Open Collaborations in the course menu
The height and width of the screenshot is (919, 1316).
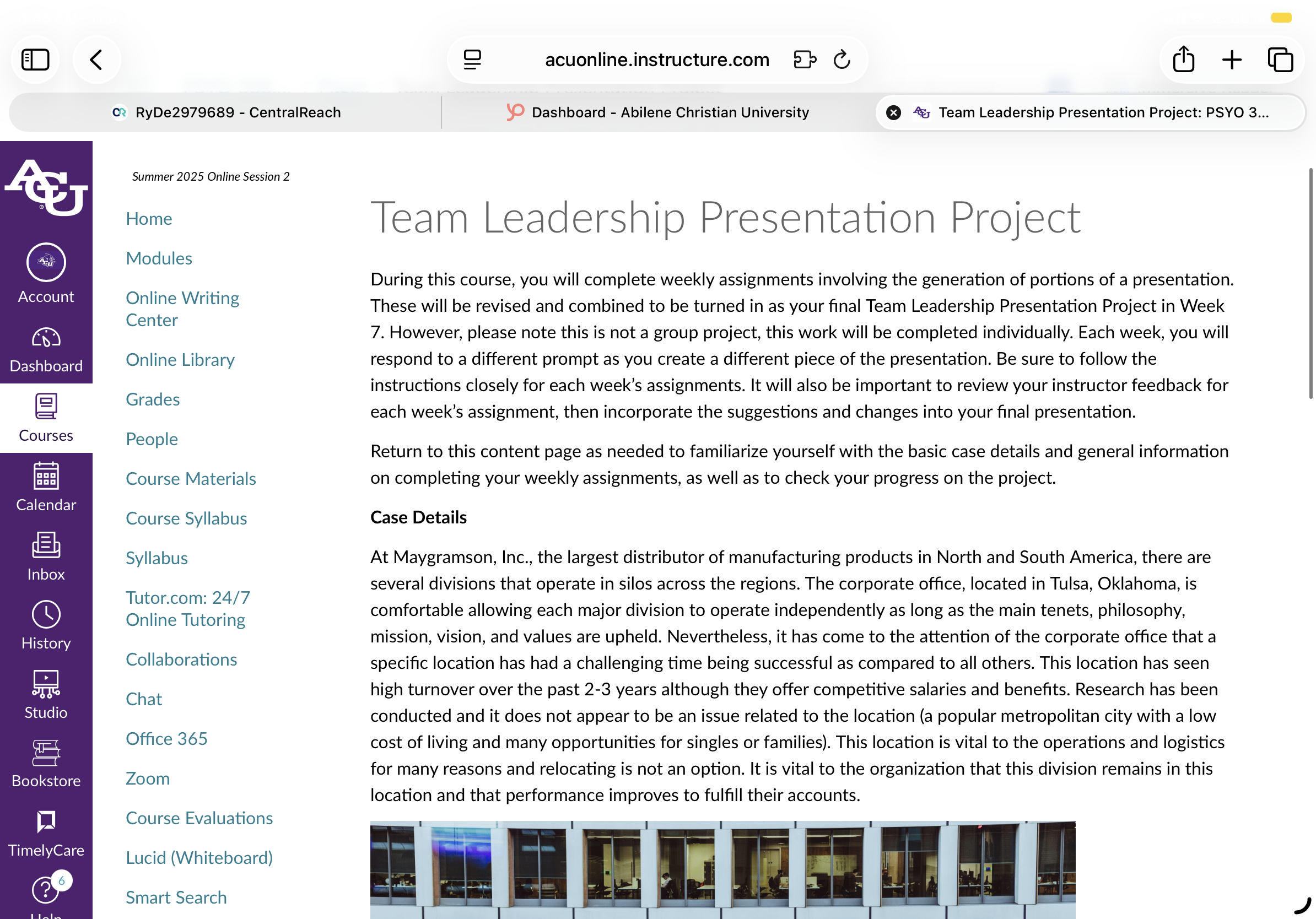[181, 659]
